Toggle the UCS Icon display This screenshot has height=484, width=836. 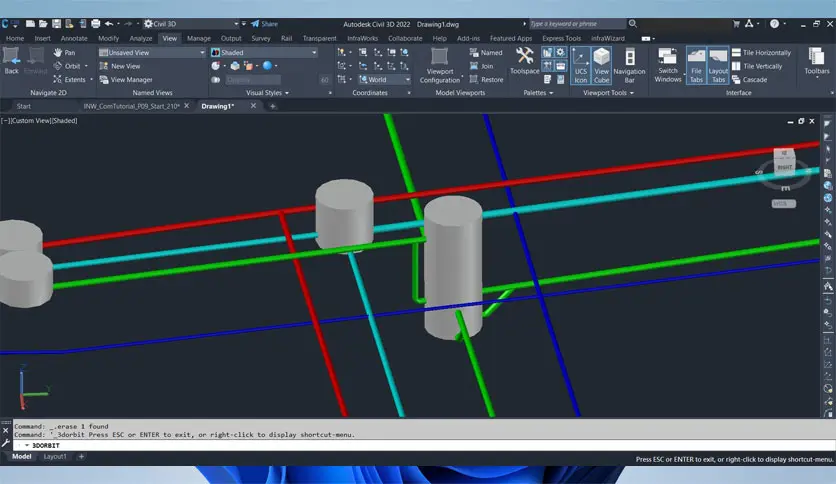580,65
